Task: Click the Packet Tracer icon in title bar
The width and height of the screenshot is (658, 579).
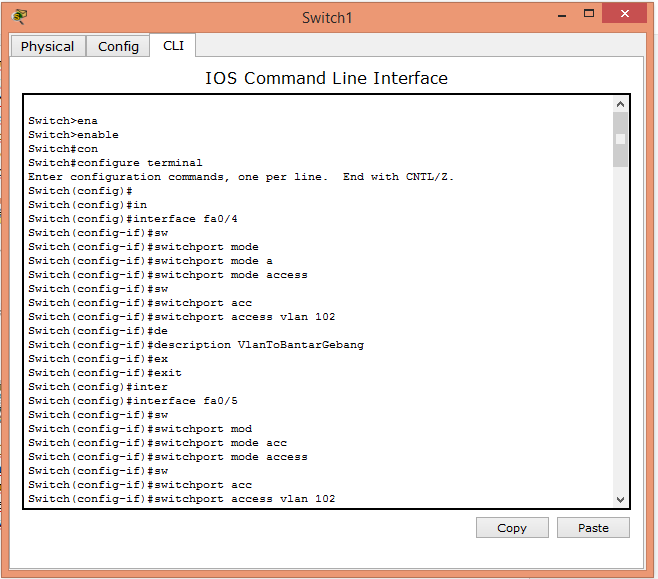Action: pos(19,17)
